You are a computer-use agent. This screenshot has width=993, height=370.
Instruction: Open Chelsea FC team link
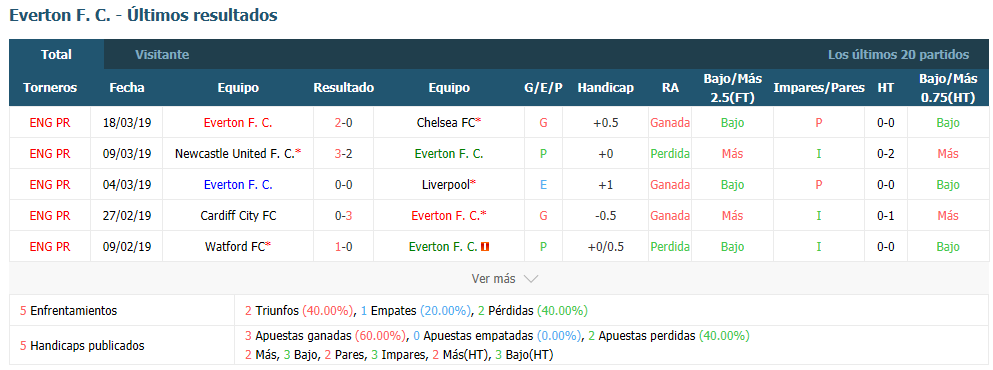point(448,123)
